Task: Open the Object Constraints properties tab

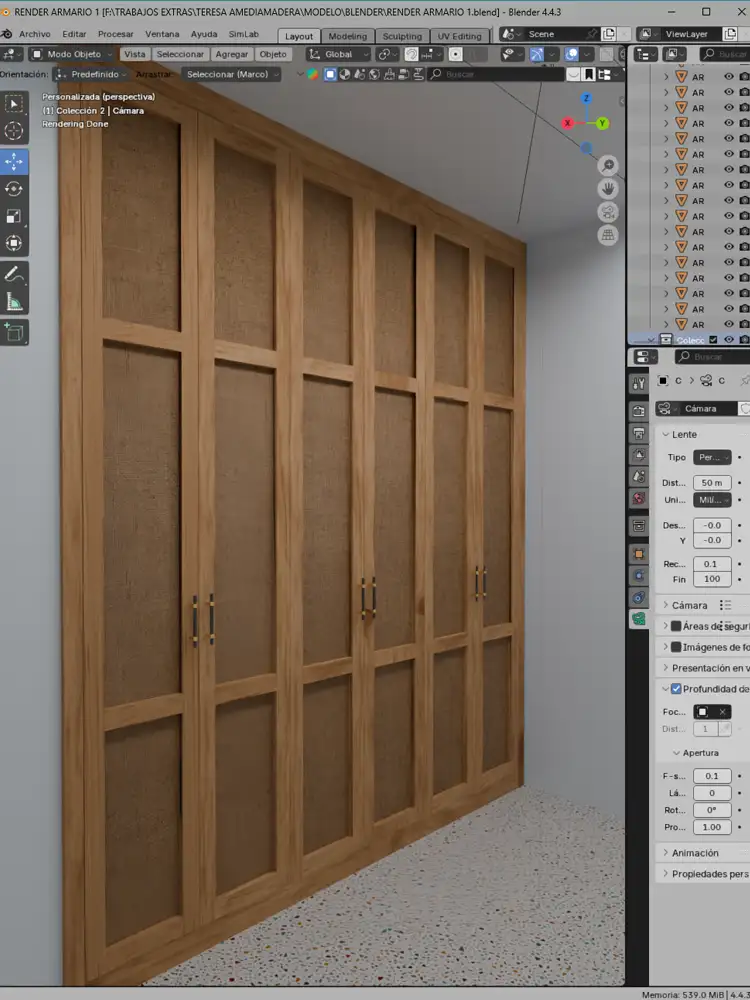Action: click(639, 598)
